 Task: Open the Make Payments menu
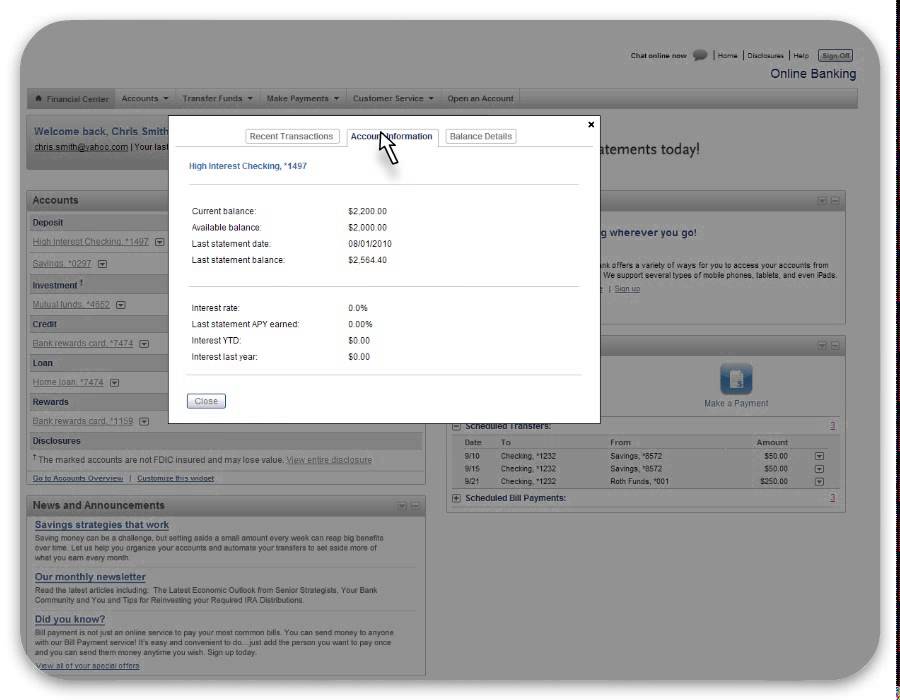[x=302, y=98]
